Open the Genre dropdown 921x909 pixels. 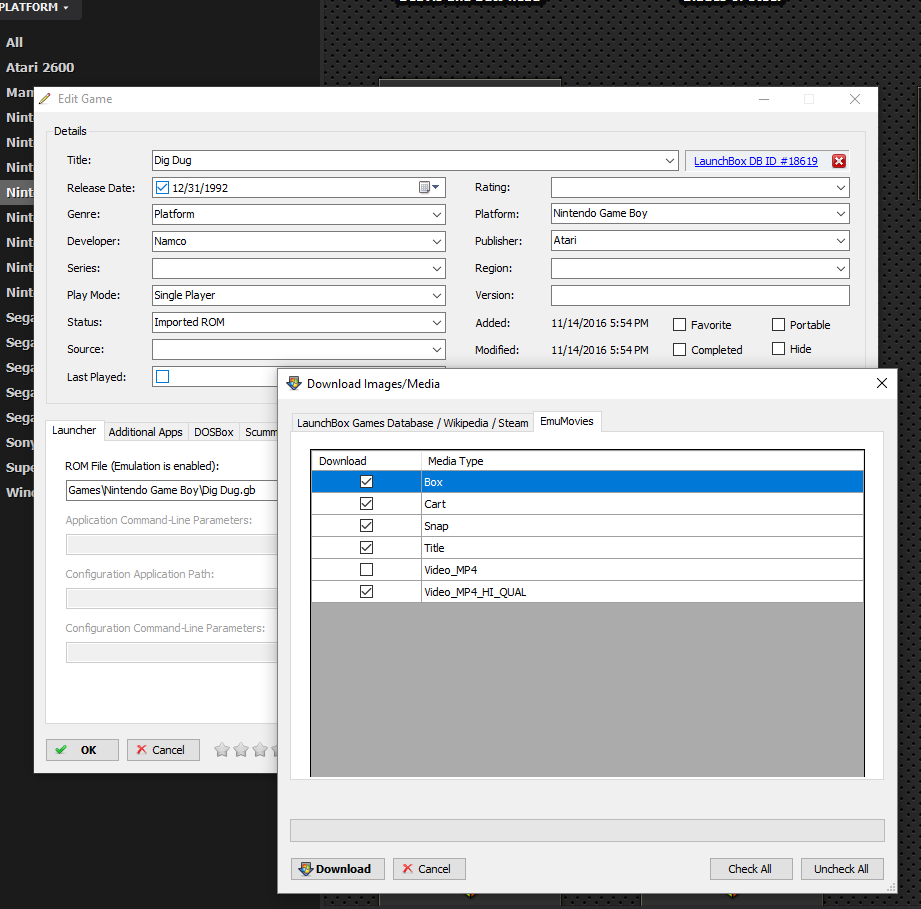[x=436, y=214]
